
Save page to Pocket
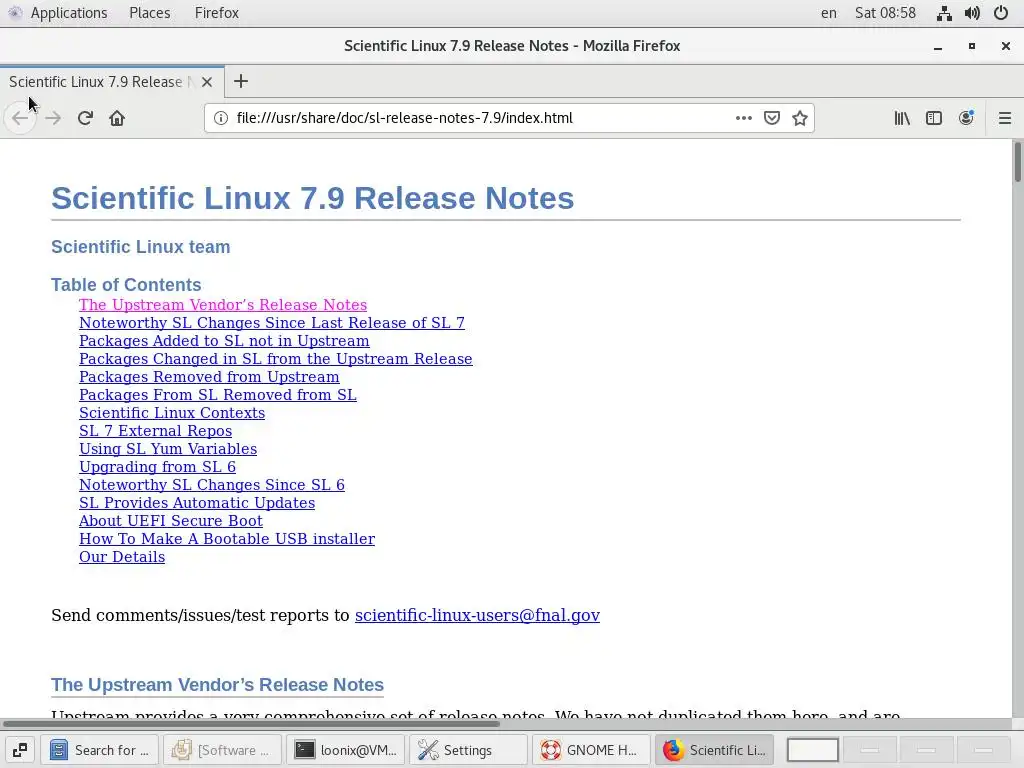click(772, 118)
